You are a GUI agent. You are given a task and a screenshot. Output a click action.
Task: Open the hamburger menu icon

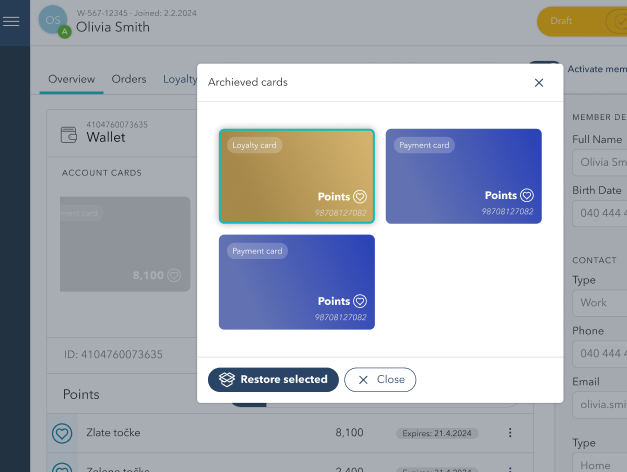tap(11, 21)
